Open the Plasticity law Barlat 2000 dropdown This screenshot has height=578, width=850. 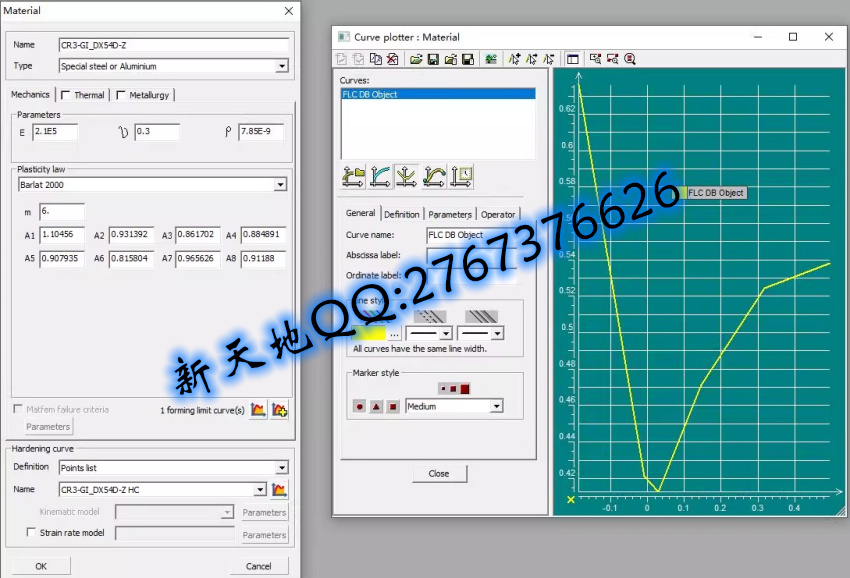pos(281,185)
